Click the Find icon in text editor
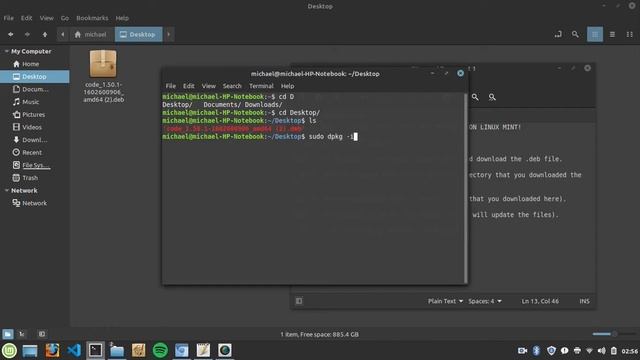 pyautogui.click(x=475, y=97)
